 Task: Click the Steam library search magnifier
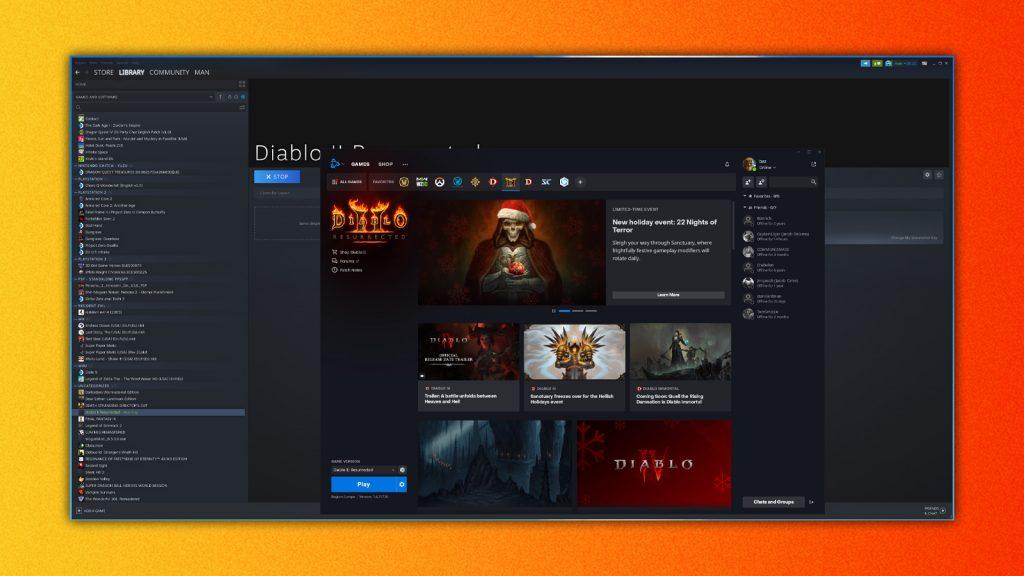pyautogui.click(x=78, y=107)
